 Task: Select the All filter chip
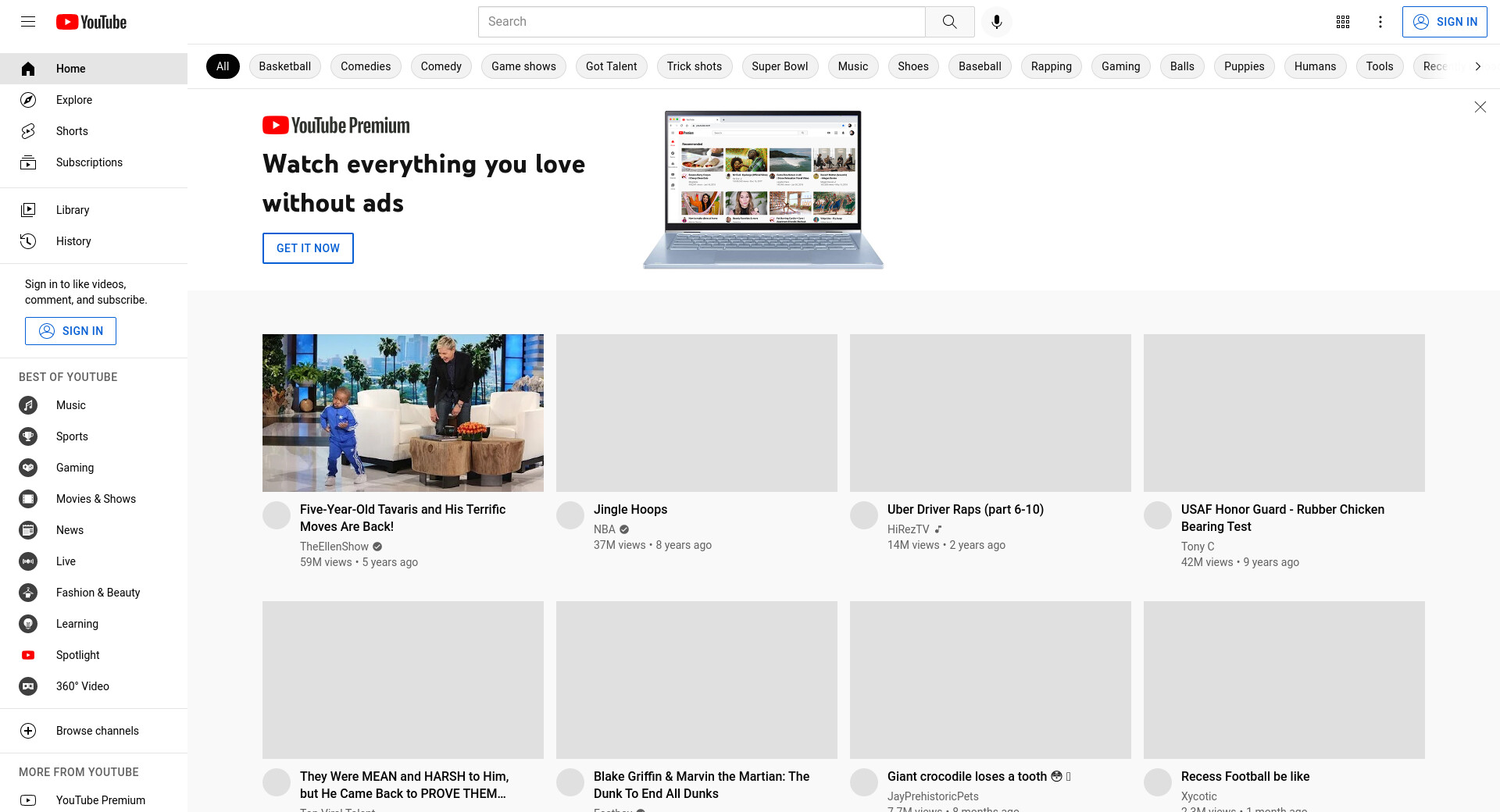pos(223,66)
